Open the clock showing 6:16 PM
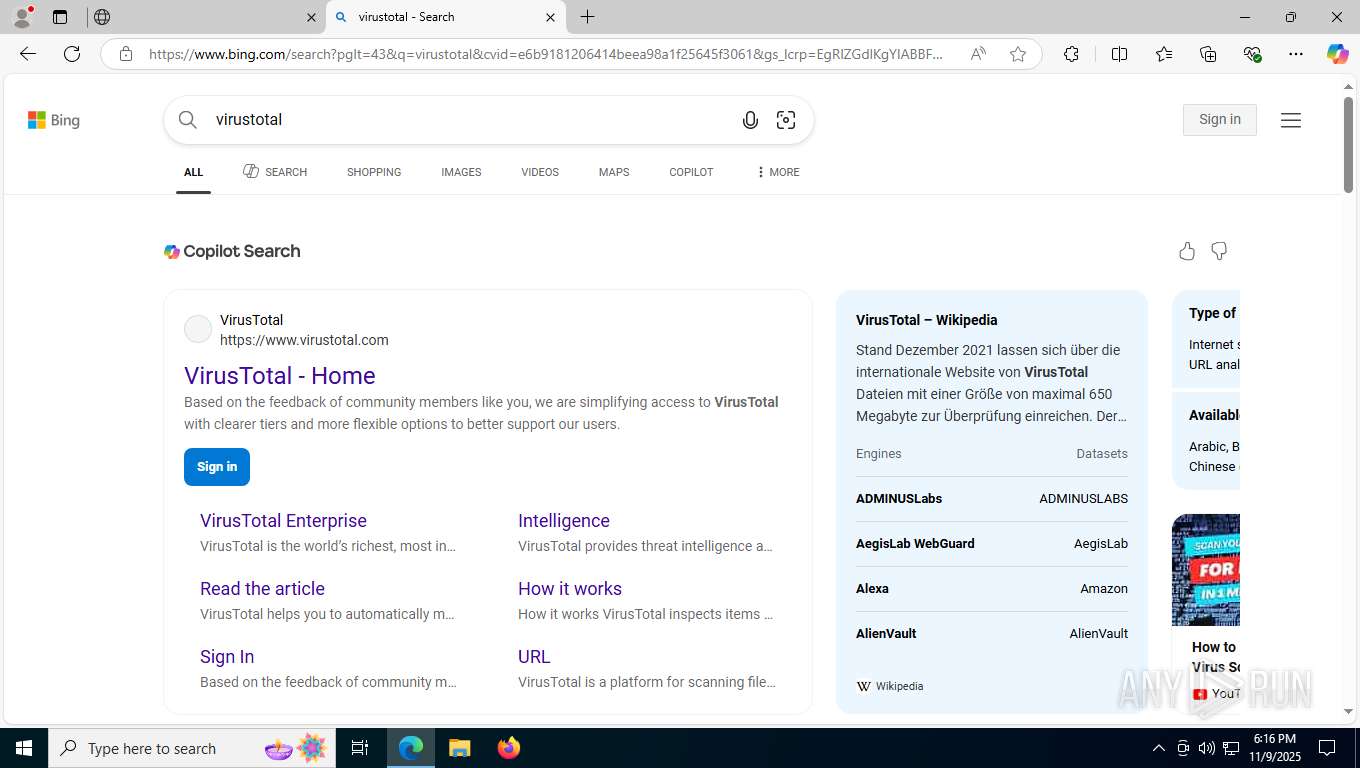The height and width of the screenshot is (768, 1360). point(1274,748)
